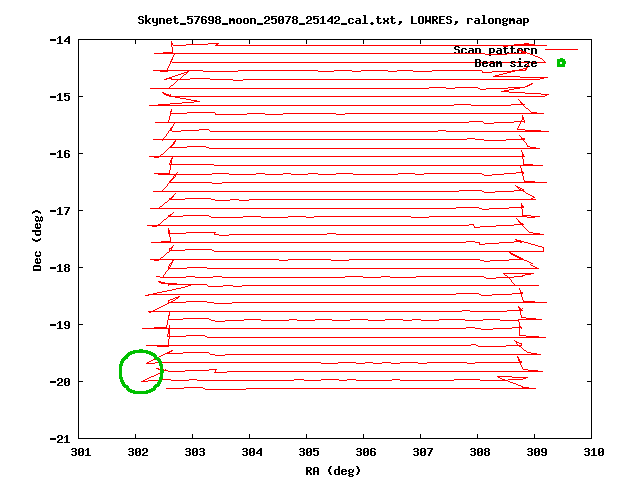
Task: Click the y-axis tick label -21
Action: (x=60, y=439)
